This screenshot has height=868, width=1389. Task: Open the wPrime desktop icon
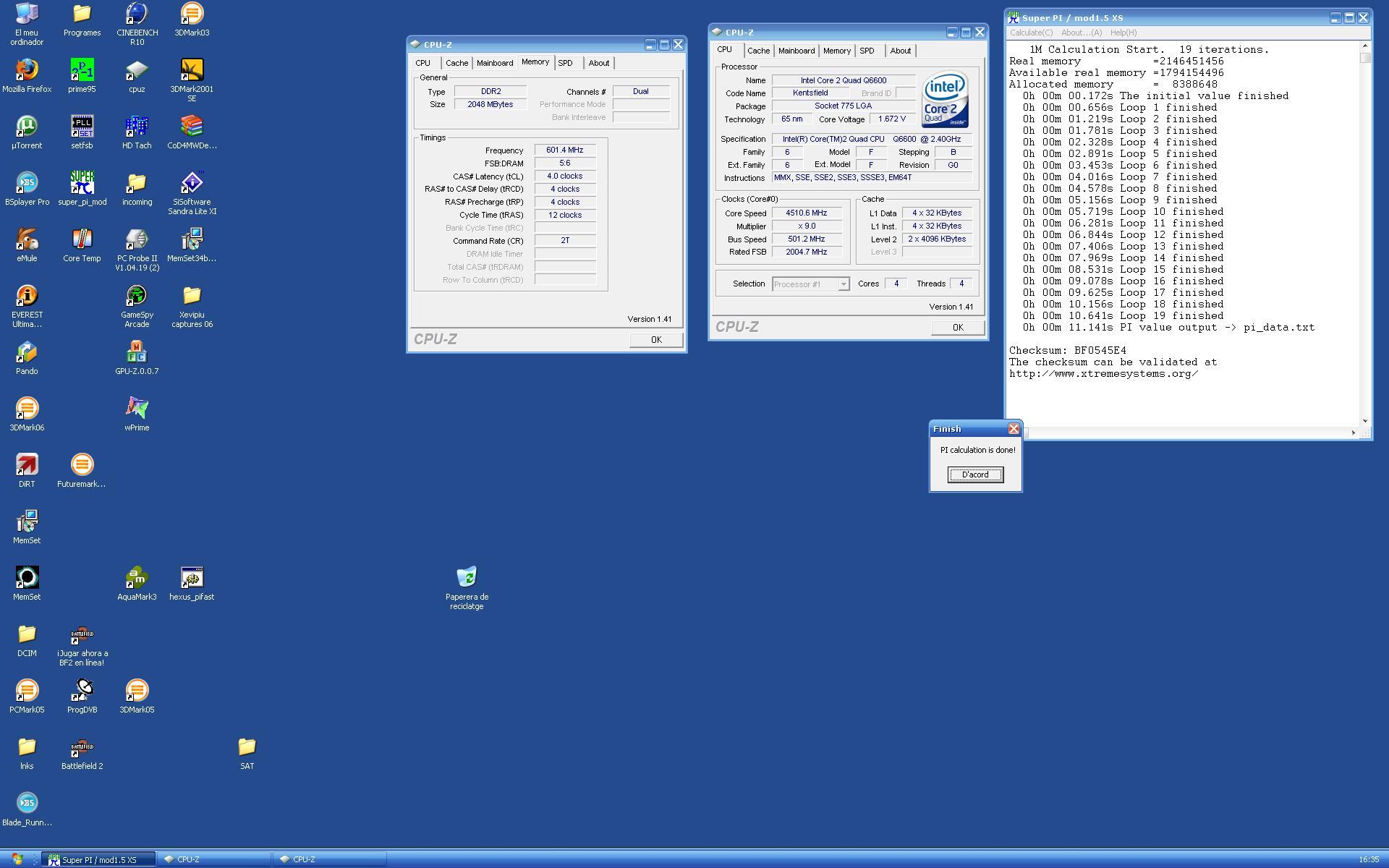(137, 409)
